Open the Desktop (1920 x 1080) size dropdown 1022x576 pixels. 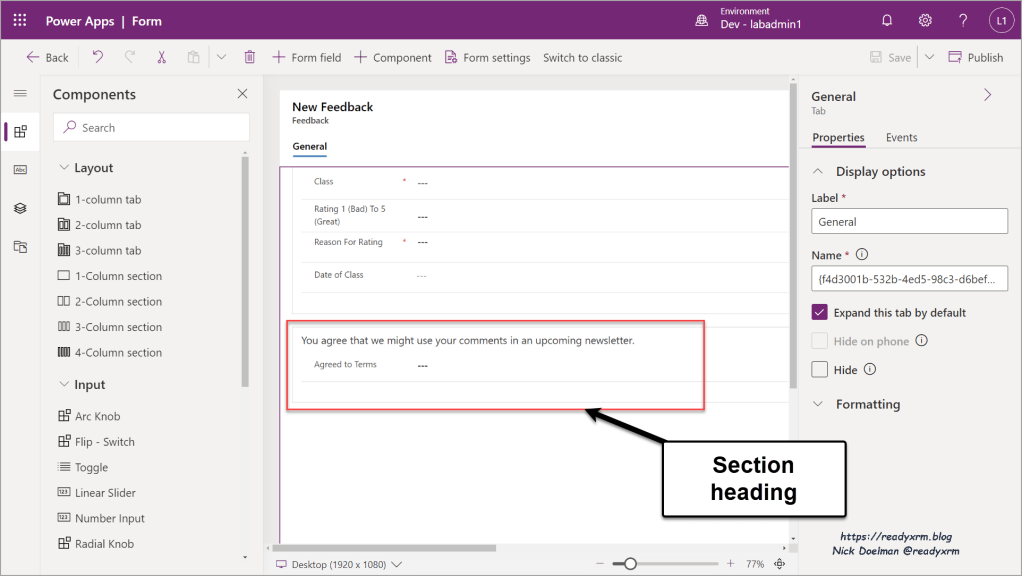[x=340, y=564]
